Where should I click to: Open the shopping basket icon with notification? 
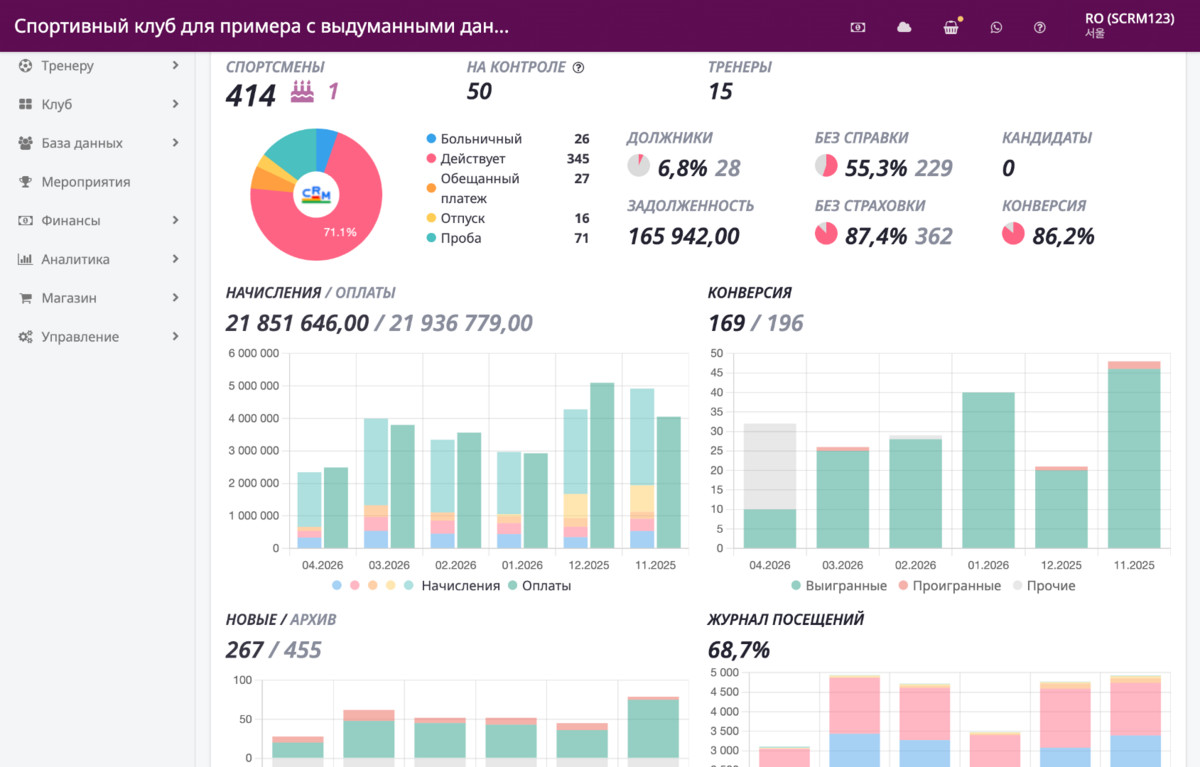point(951,27)
